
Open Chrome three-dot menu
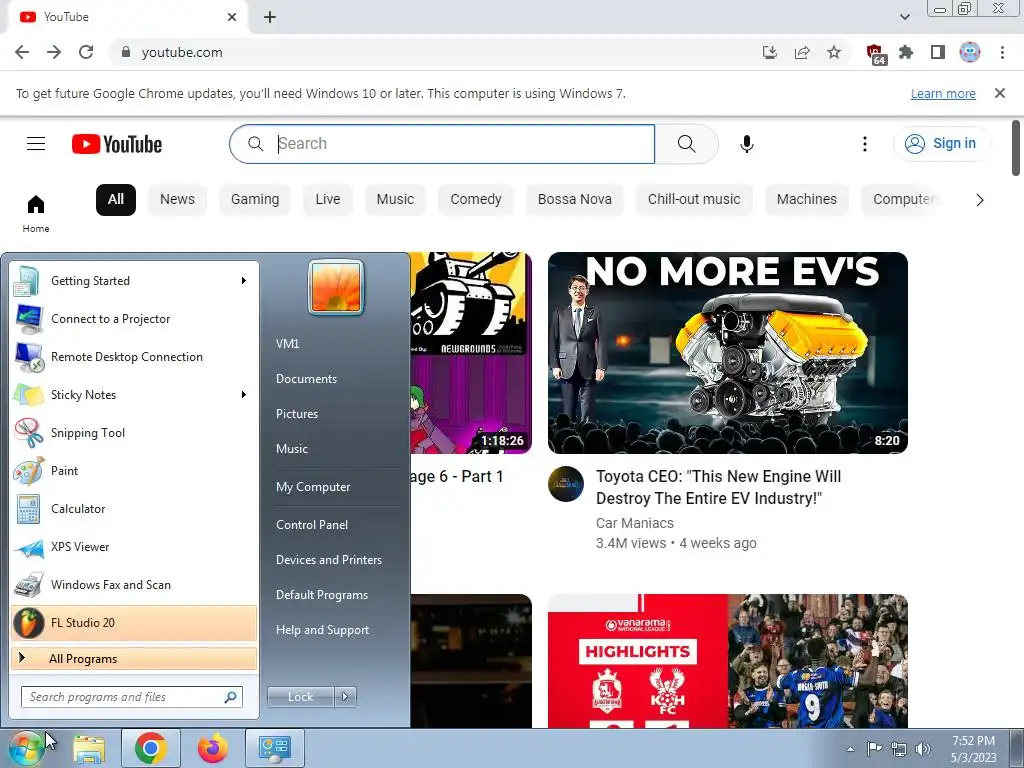pos(1002,52)
